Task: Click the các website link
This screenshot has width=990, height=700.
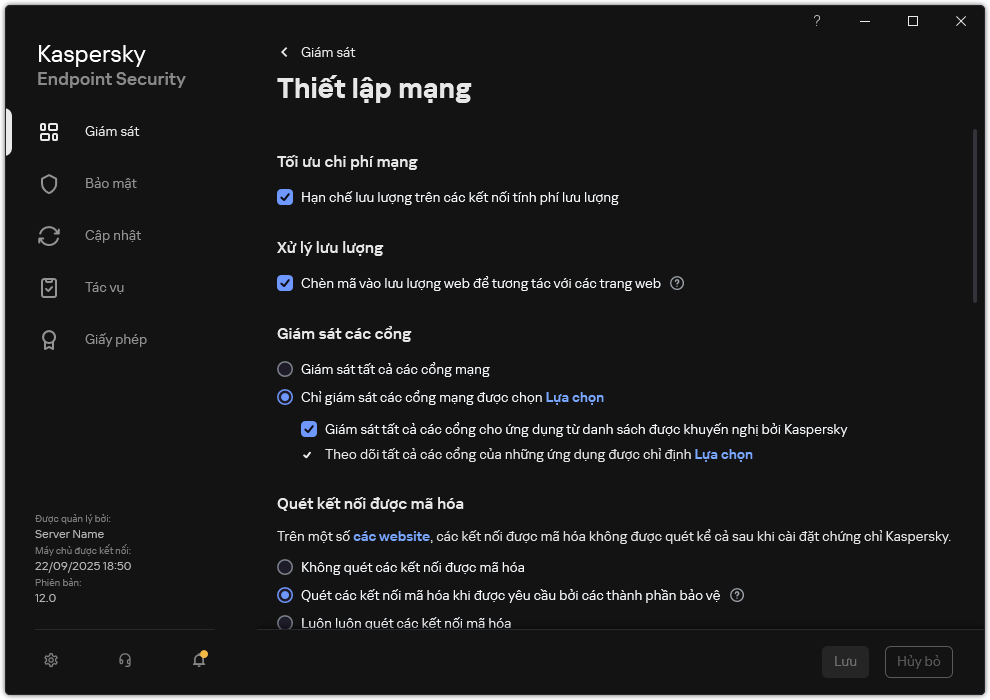Action: click(391, 536)
